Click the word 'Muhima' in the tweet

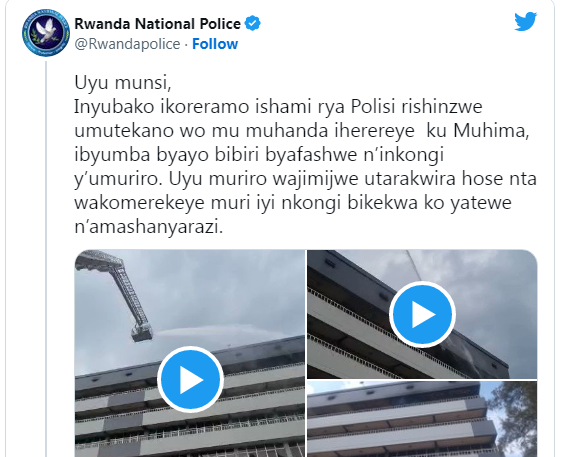point(491,131)
